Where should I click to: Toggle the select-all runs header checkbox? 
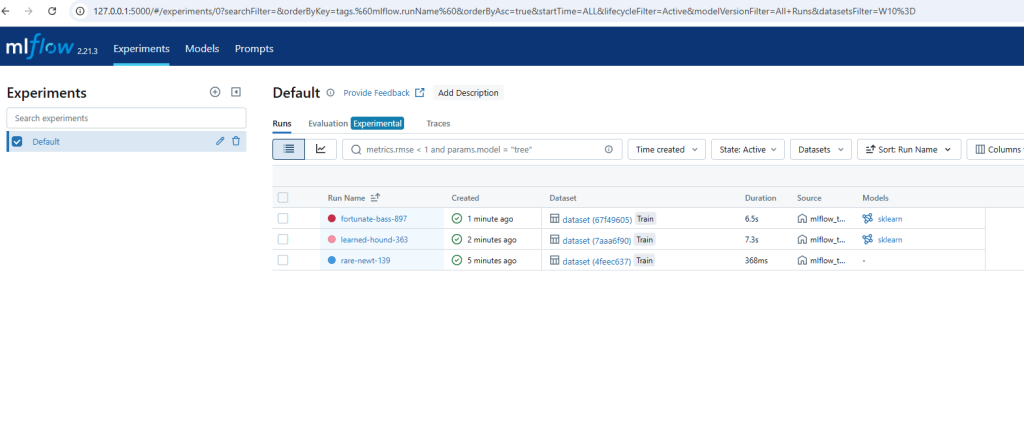tap(283, 198)
